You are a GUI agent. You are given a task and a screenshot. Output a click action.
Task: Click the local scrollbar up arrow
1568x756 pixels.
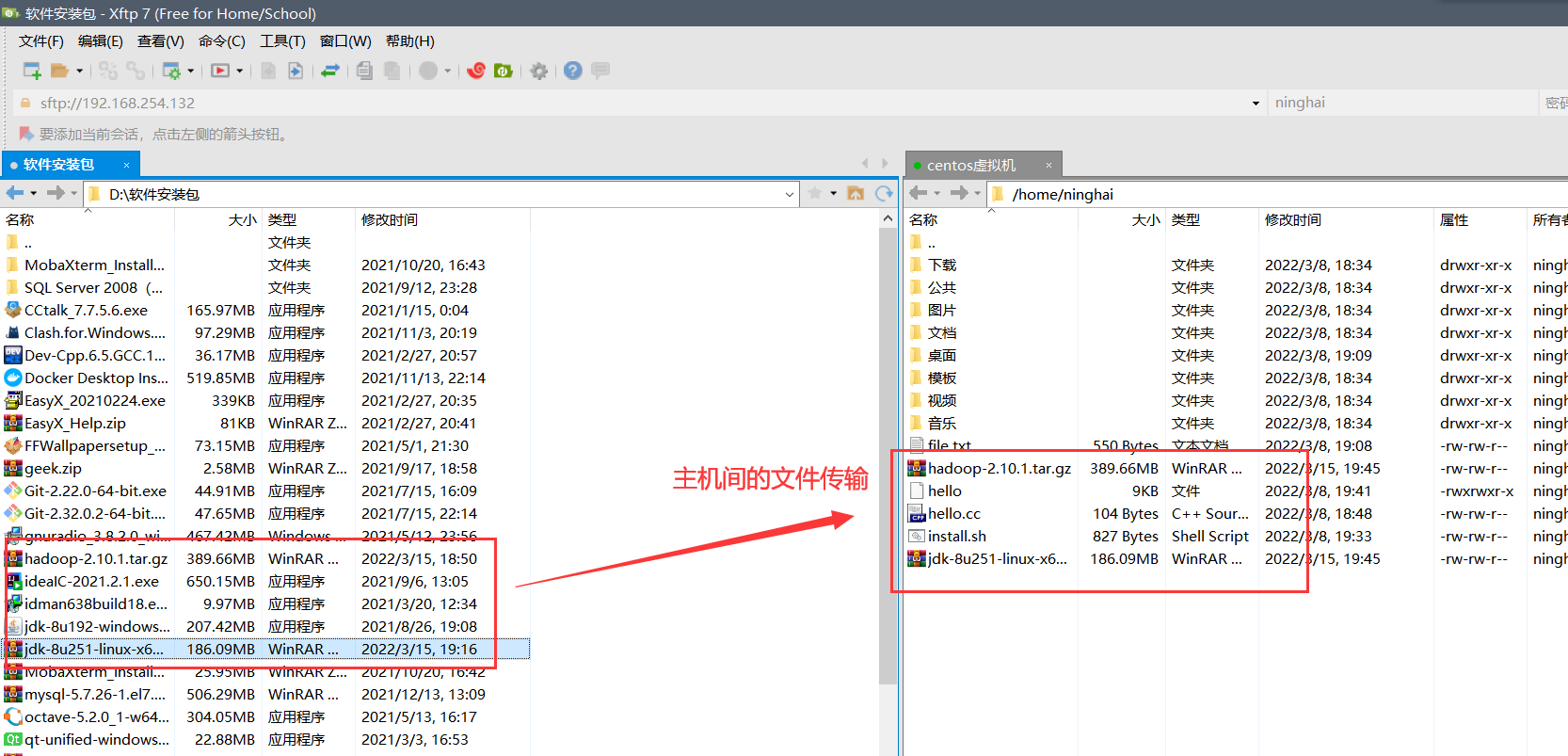pyautogui.click(x=888, y=218)
